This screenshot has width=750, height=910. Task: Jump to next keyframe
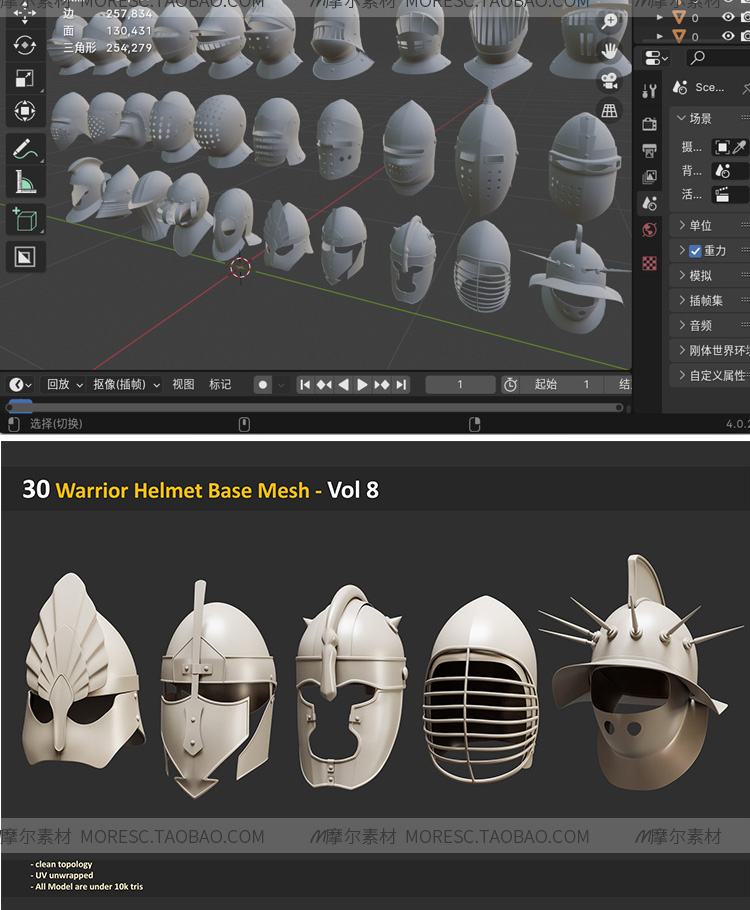pos(381,384)
